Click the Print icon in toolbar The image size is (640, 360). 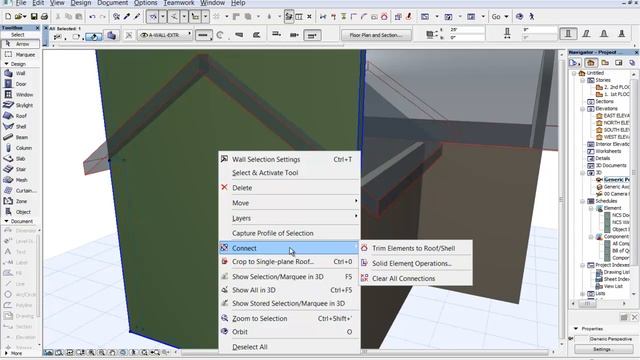tap(44, 16)
